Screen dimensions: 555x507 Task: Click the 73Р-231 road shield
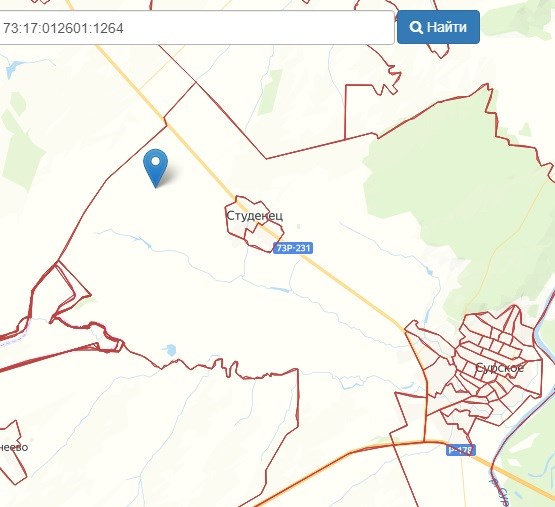[x=293, y=248]
